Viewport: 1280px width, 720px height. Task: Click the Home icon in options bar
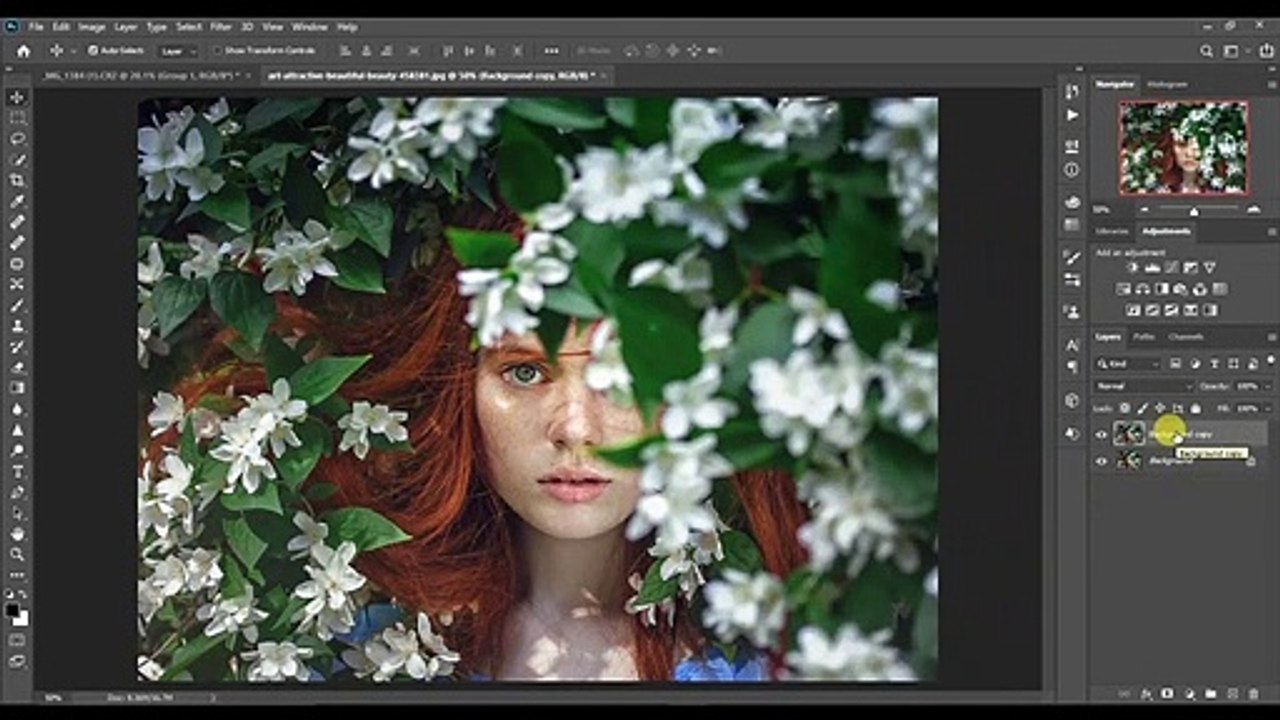(23, 51)
